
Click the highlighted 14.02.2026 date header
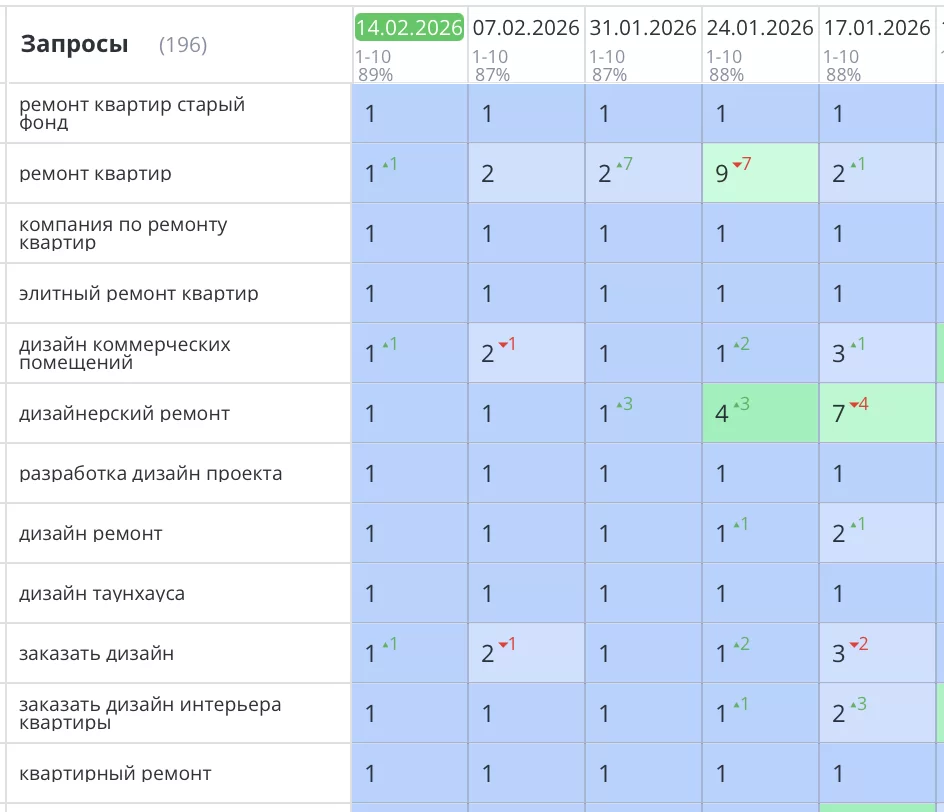(x=409, y=28)
